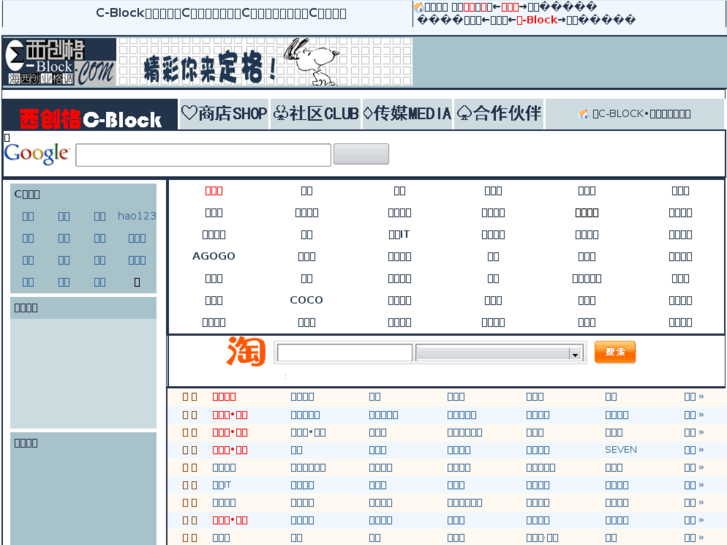Open the C-BLOCK• link in the navigation bar

pyautogui.click(x=642, y=114)
